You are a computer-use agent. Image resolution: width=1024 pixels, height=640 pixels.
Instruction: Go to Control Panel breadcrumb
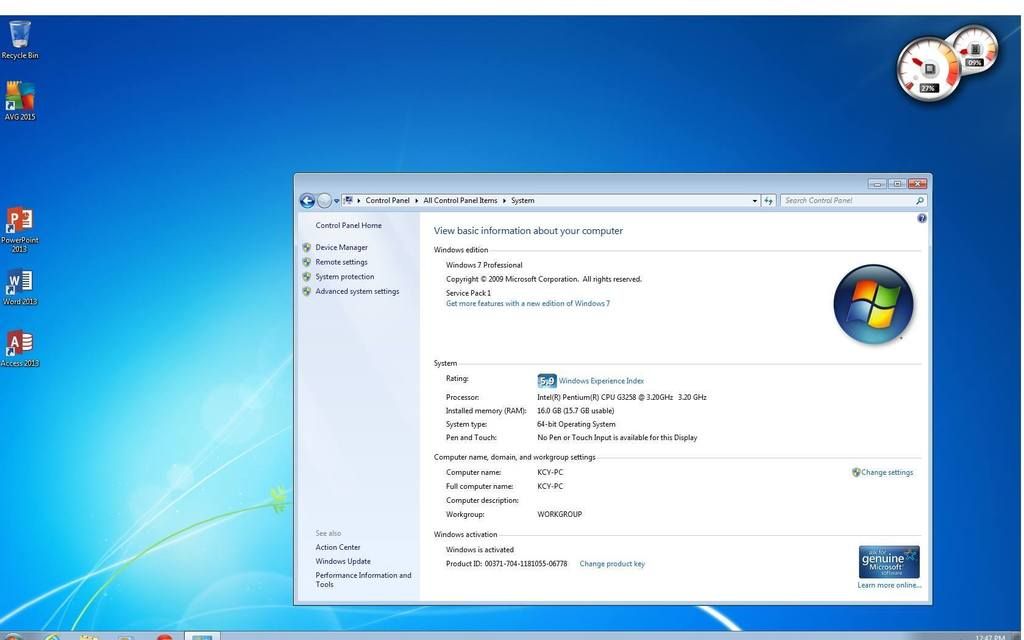(x=387, y=200)
